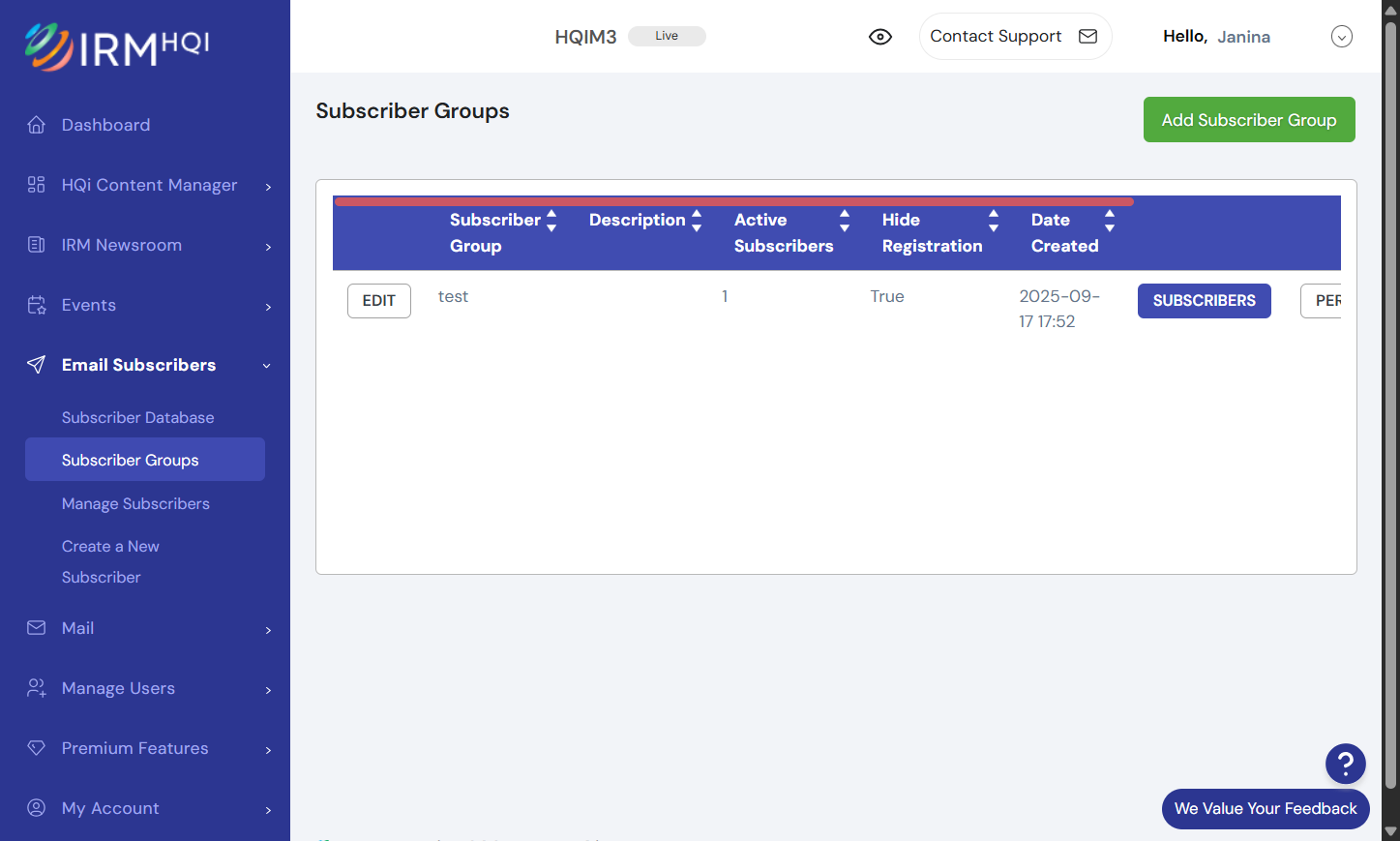1400x841 pixels.
Task: Expand Manage Users submenu chevron
Action: 268,690
